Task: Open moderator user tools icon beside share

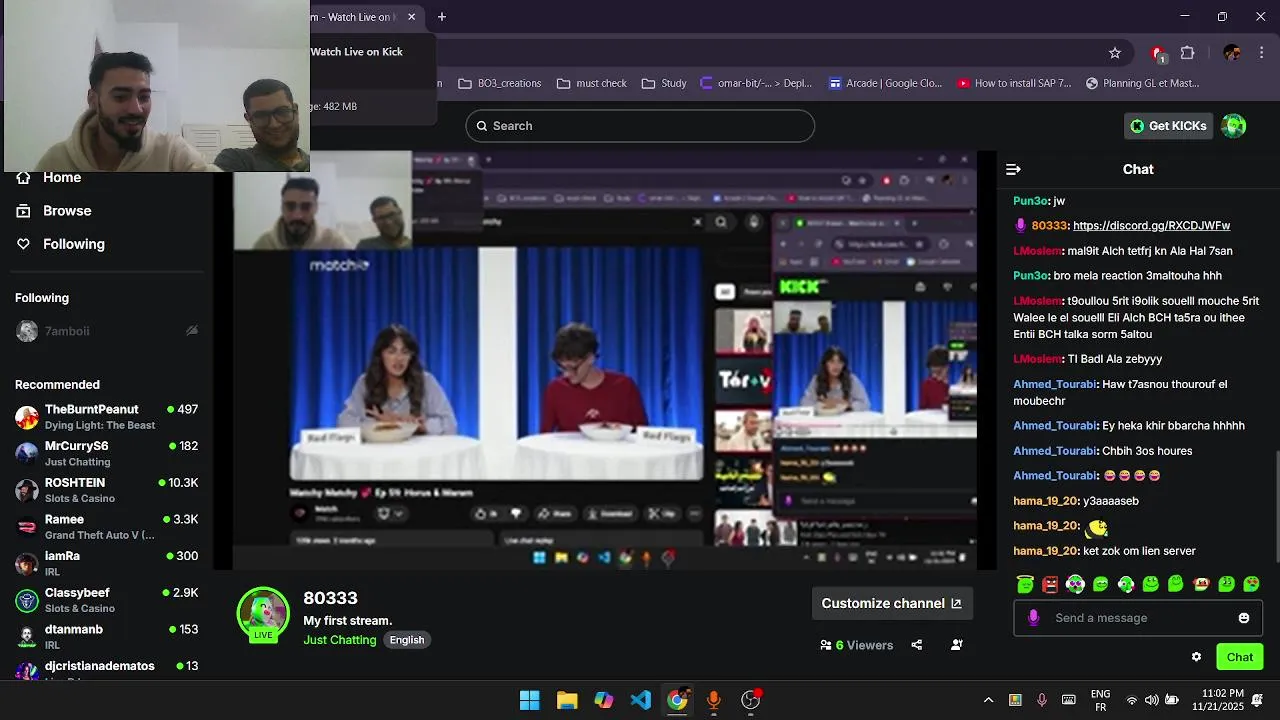Action: click(956, 645)
